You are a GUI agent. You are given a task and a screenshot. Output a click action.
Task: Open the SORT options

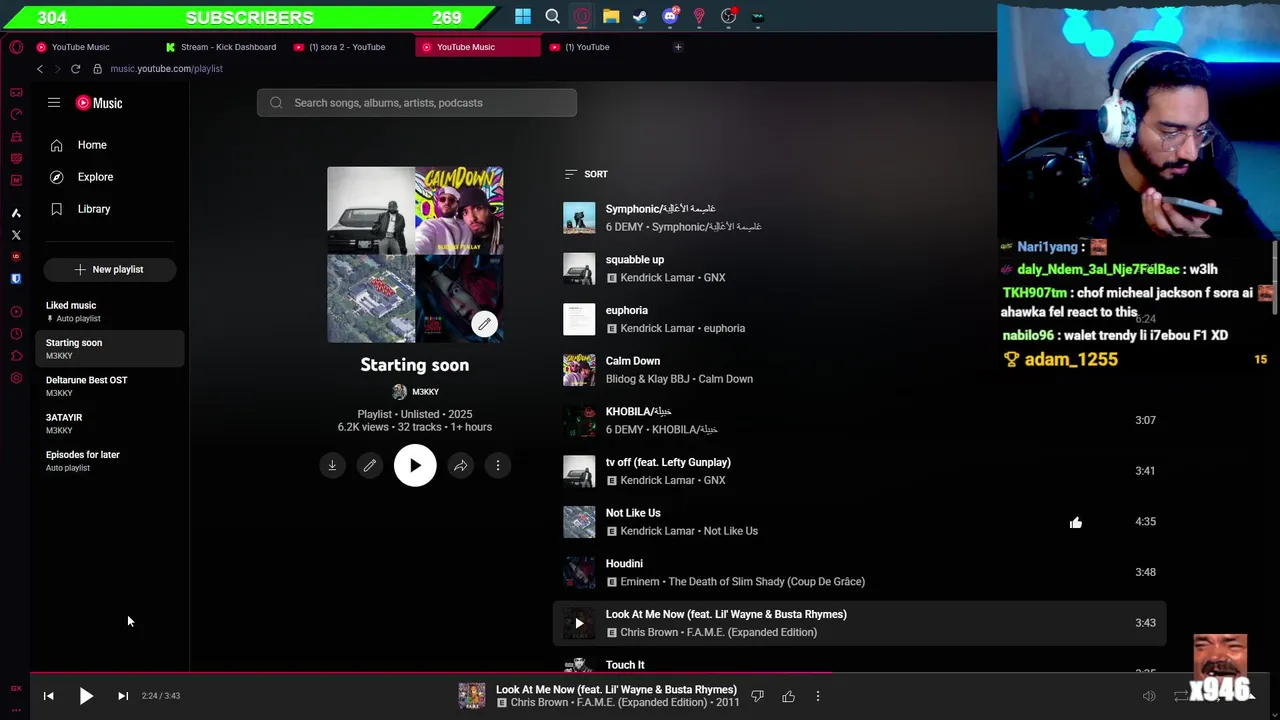586,174
